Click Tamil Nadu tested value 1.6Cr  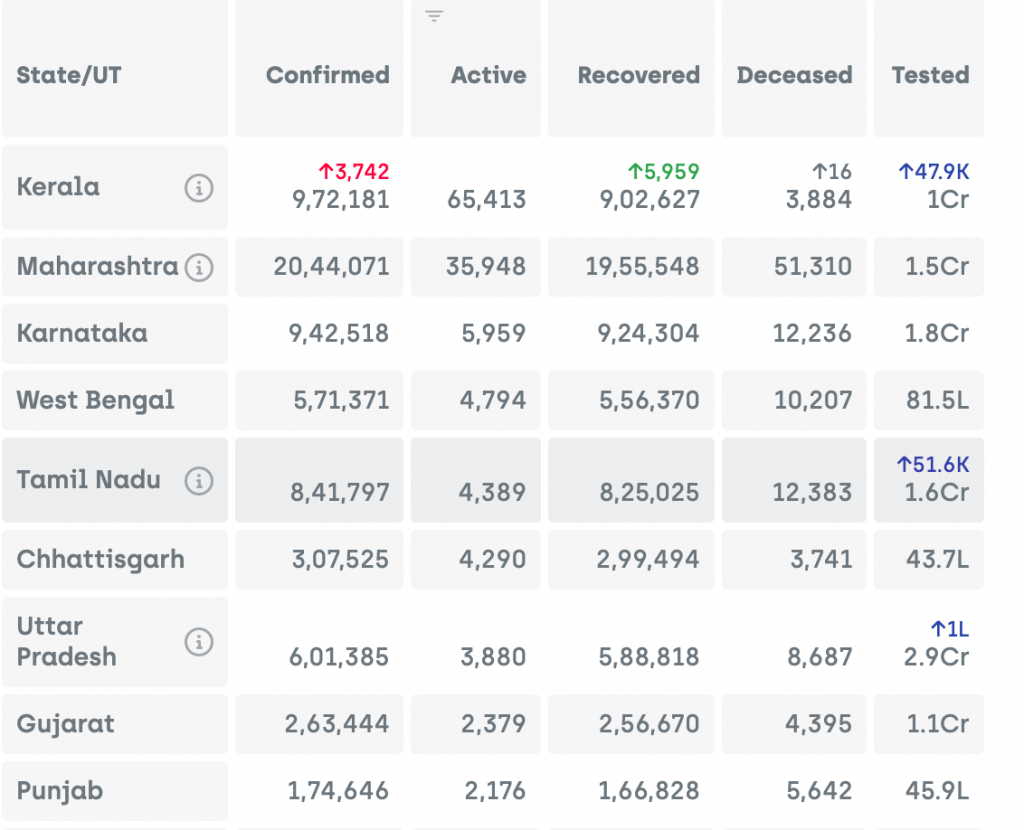click(x=937, y=492)
